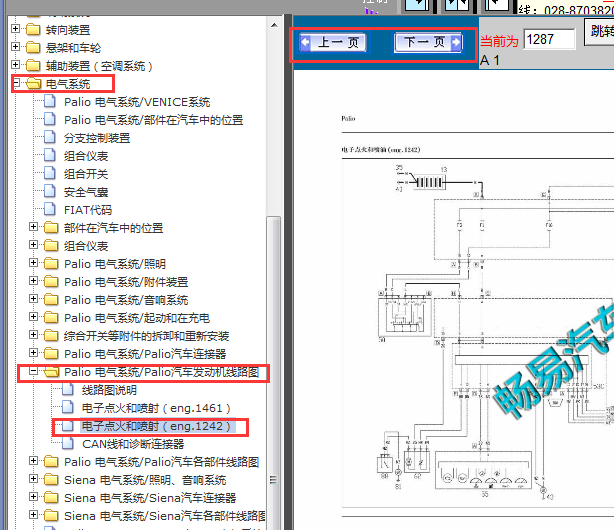Screen dimensions: 614x530
Task: Expand the 悬架和车轮 tree node
Action: (x=15, y=47)
